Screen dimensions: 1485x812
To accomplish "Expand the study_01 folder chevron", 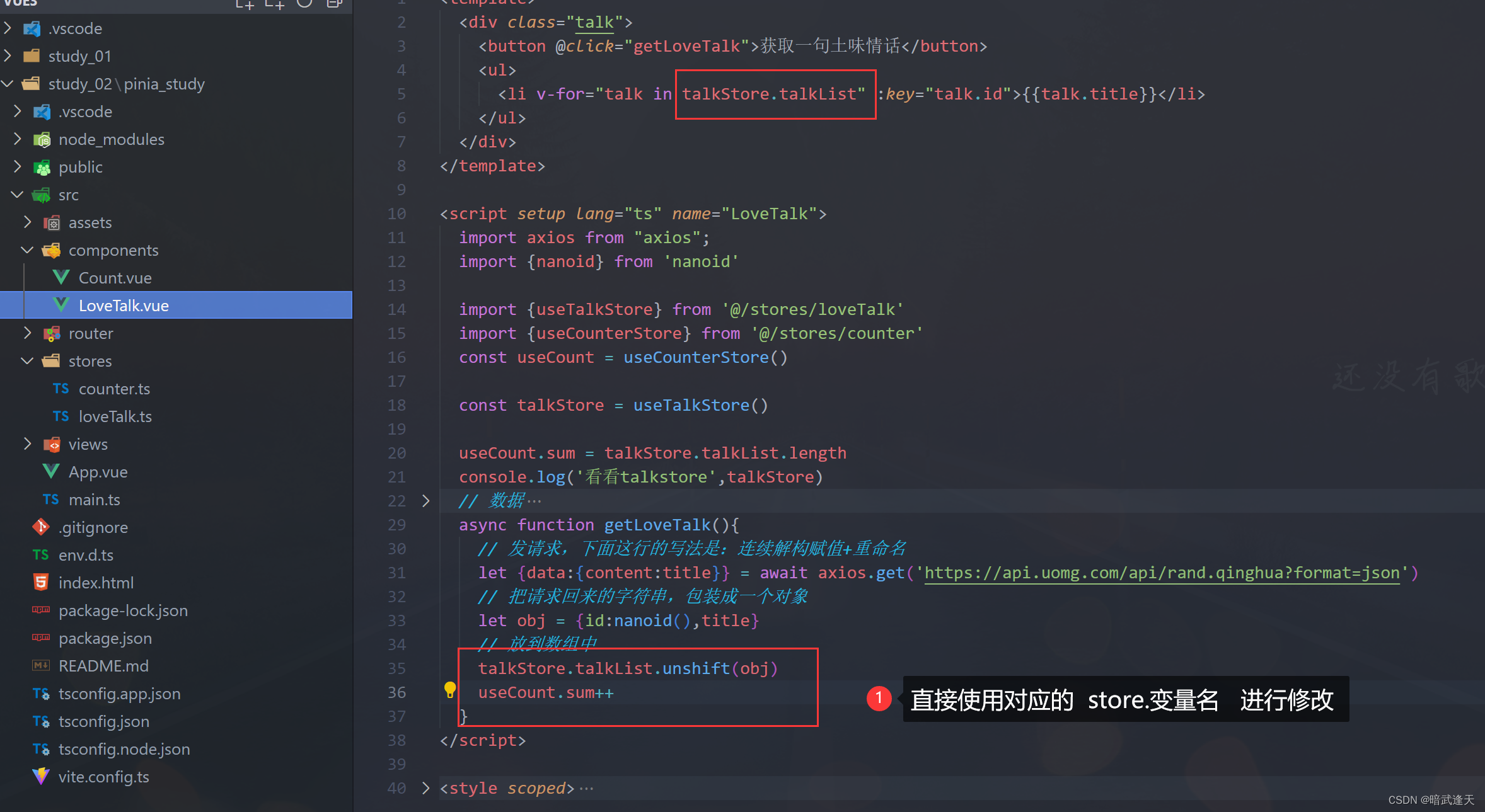I will click(x=8, y=56).
